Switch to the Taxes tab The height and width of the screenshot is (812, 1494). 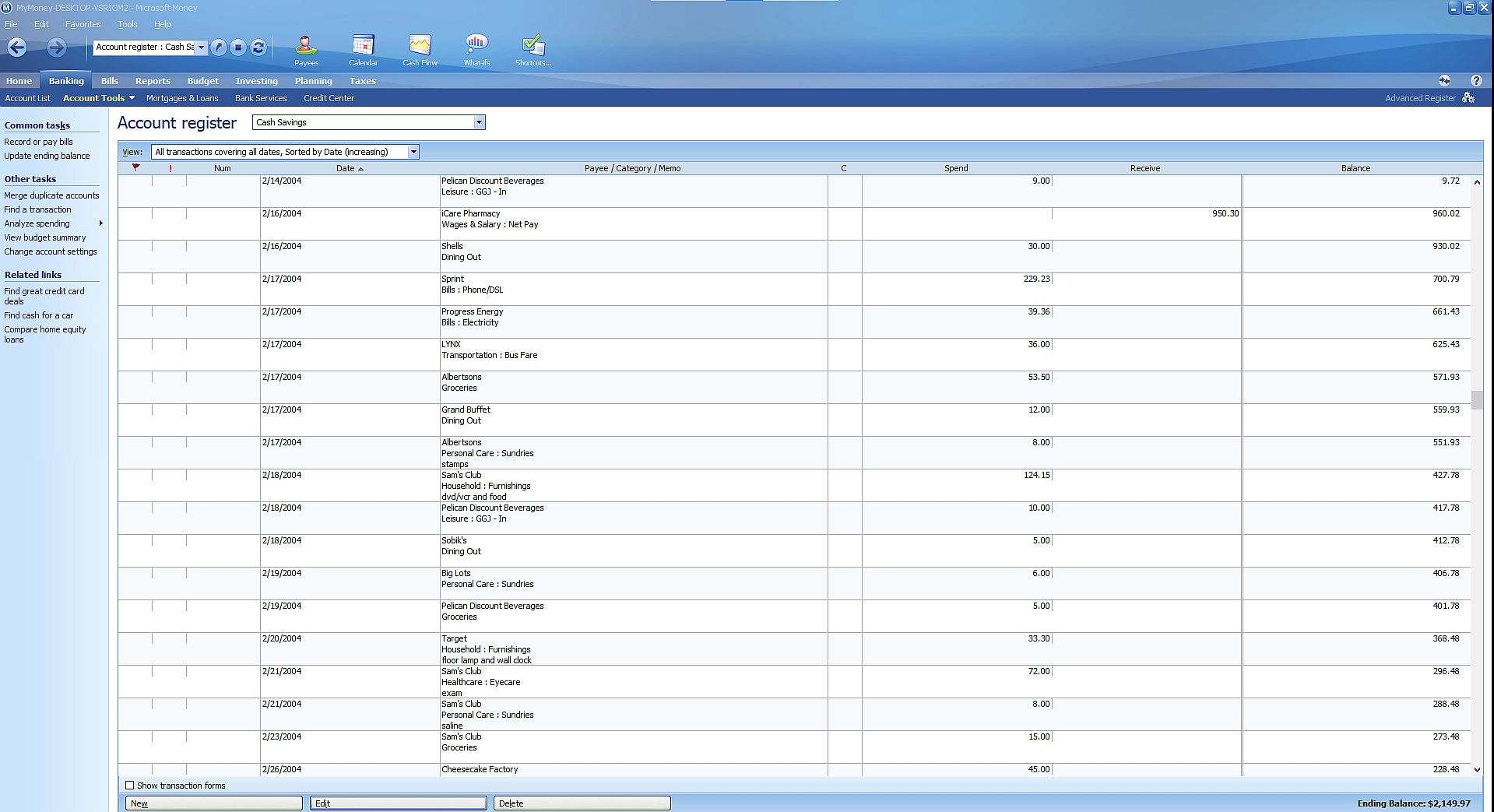[x=363, y=81]
